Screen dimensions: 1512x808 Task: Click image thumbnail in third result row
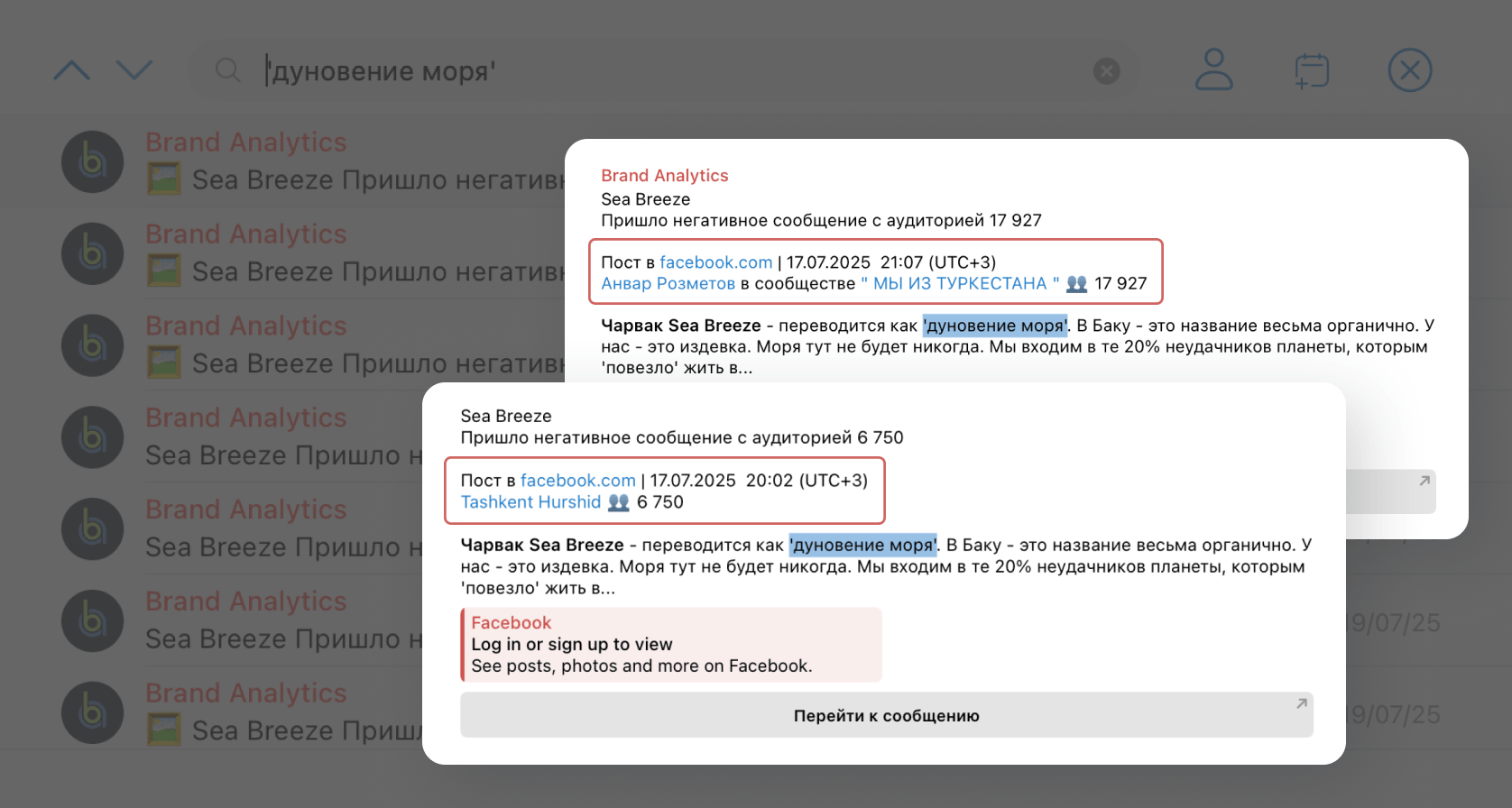point(164,363)
